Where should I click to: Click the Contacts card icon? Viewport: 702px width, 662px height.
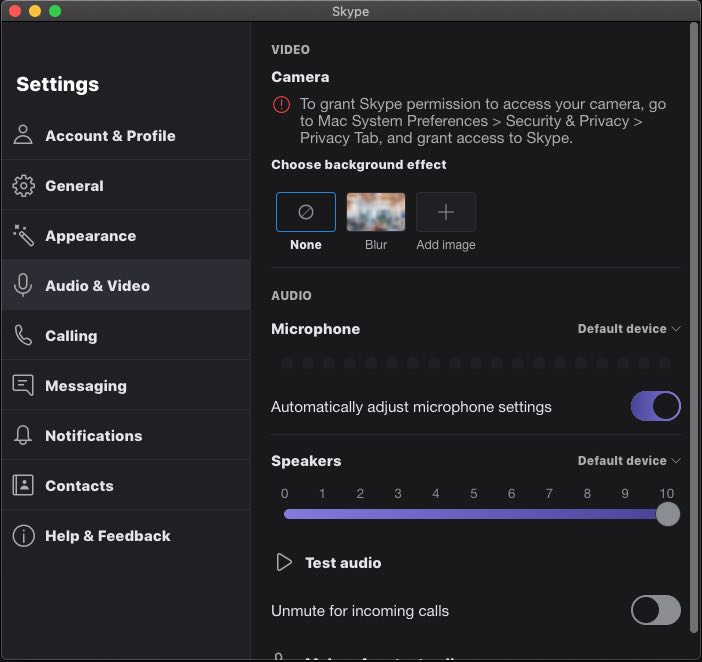tap(23, 486)
